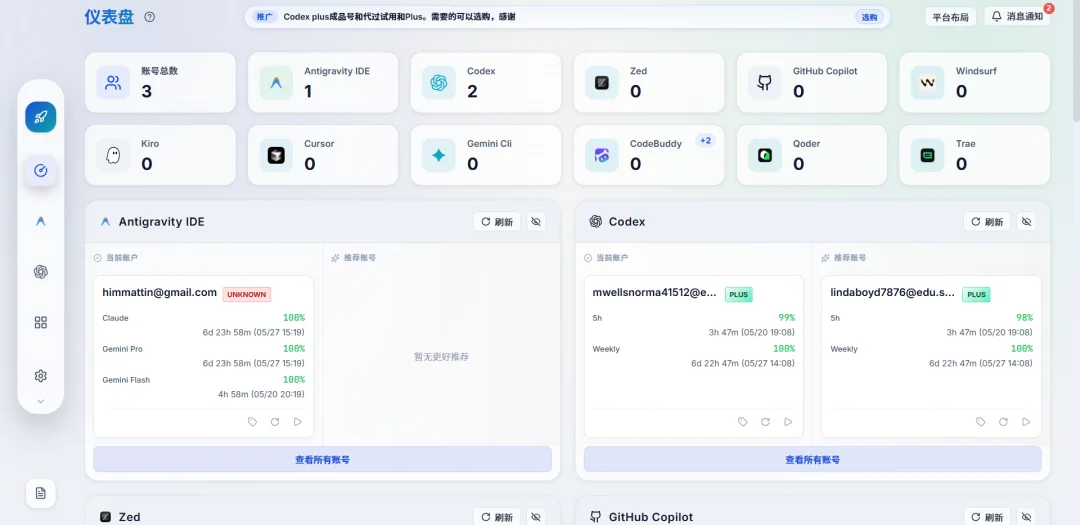Hide the Codex panel

click(1026, 222)
